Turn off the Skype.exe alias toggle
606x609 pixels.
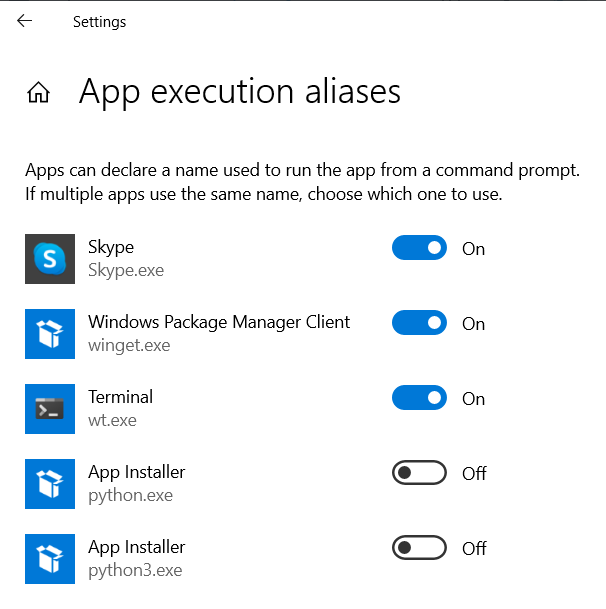click(419, 247)
